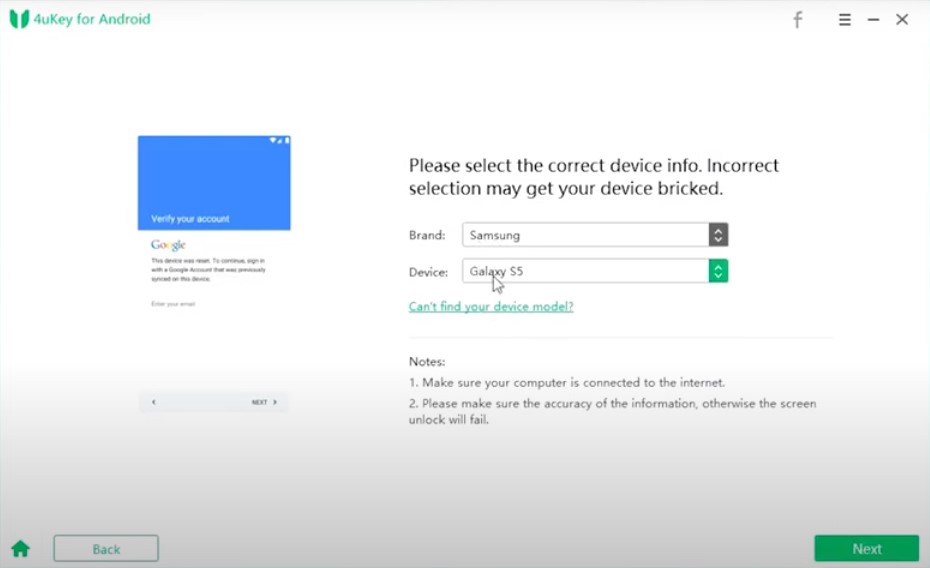Click the Verify your account phone illustration

tap(214, 274)
